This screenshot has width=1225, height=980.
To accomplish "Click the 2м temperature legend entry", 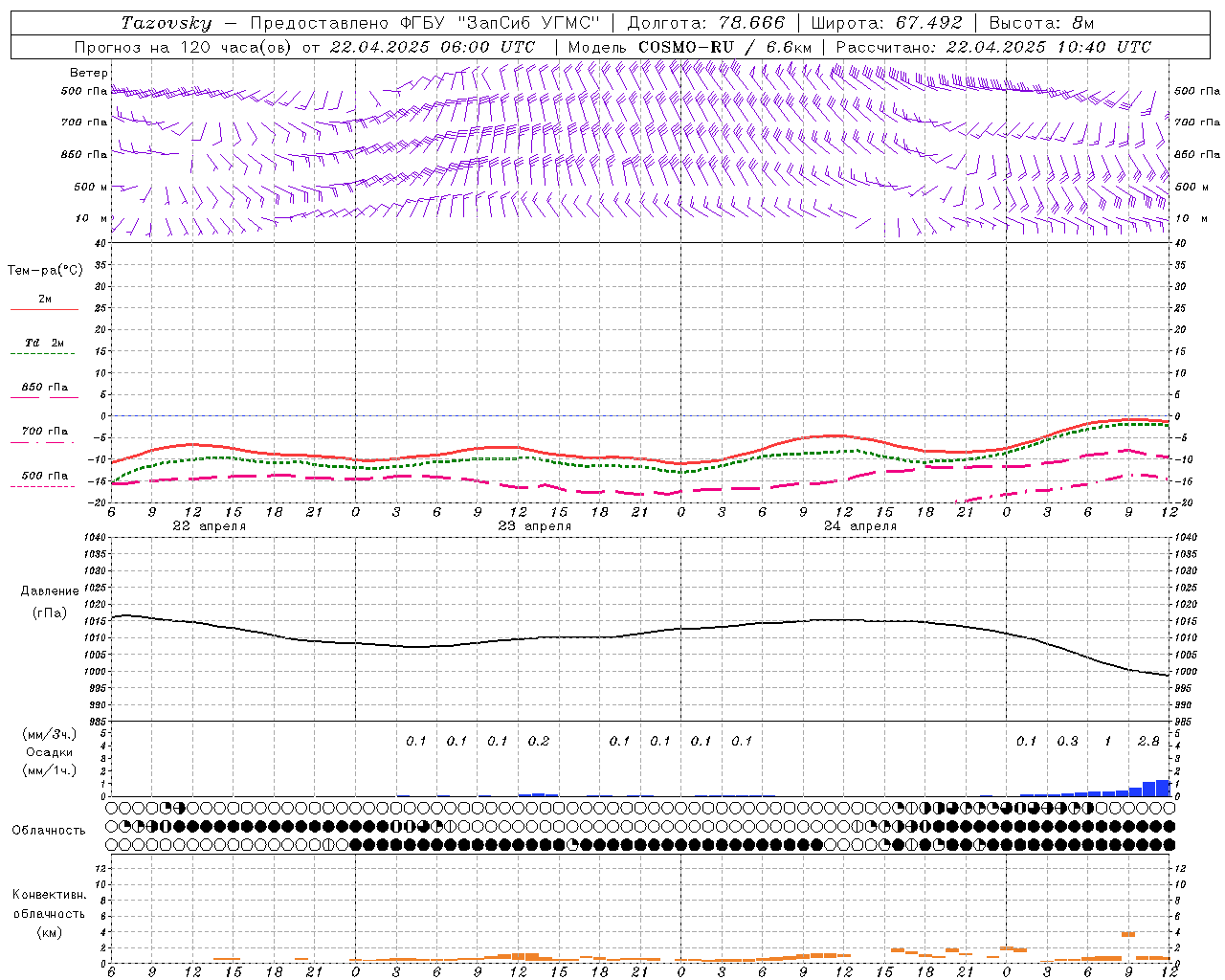I will [45, 299].
